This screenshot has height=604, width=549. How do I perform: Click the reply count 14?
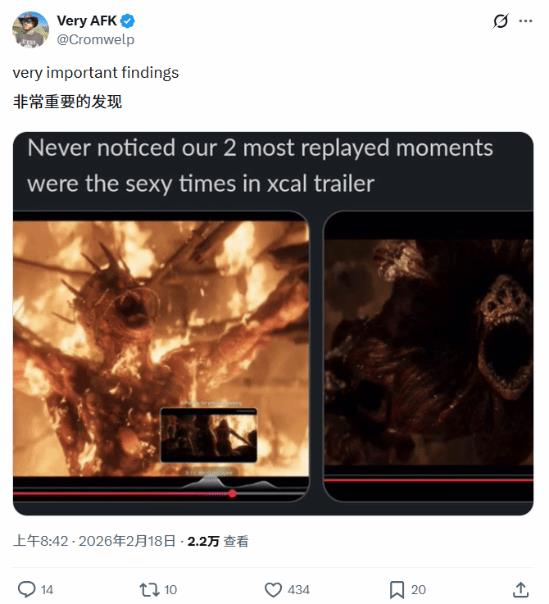tap(47, 590)
